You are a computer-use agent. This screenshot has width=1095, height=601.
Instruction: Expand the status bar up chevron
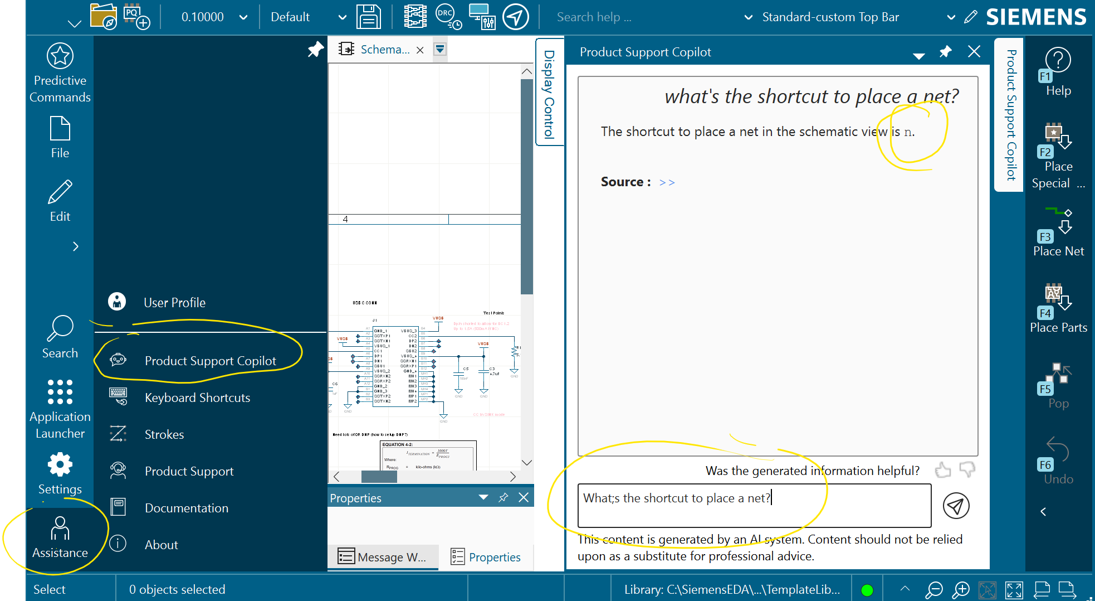905,588
